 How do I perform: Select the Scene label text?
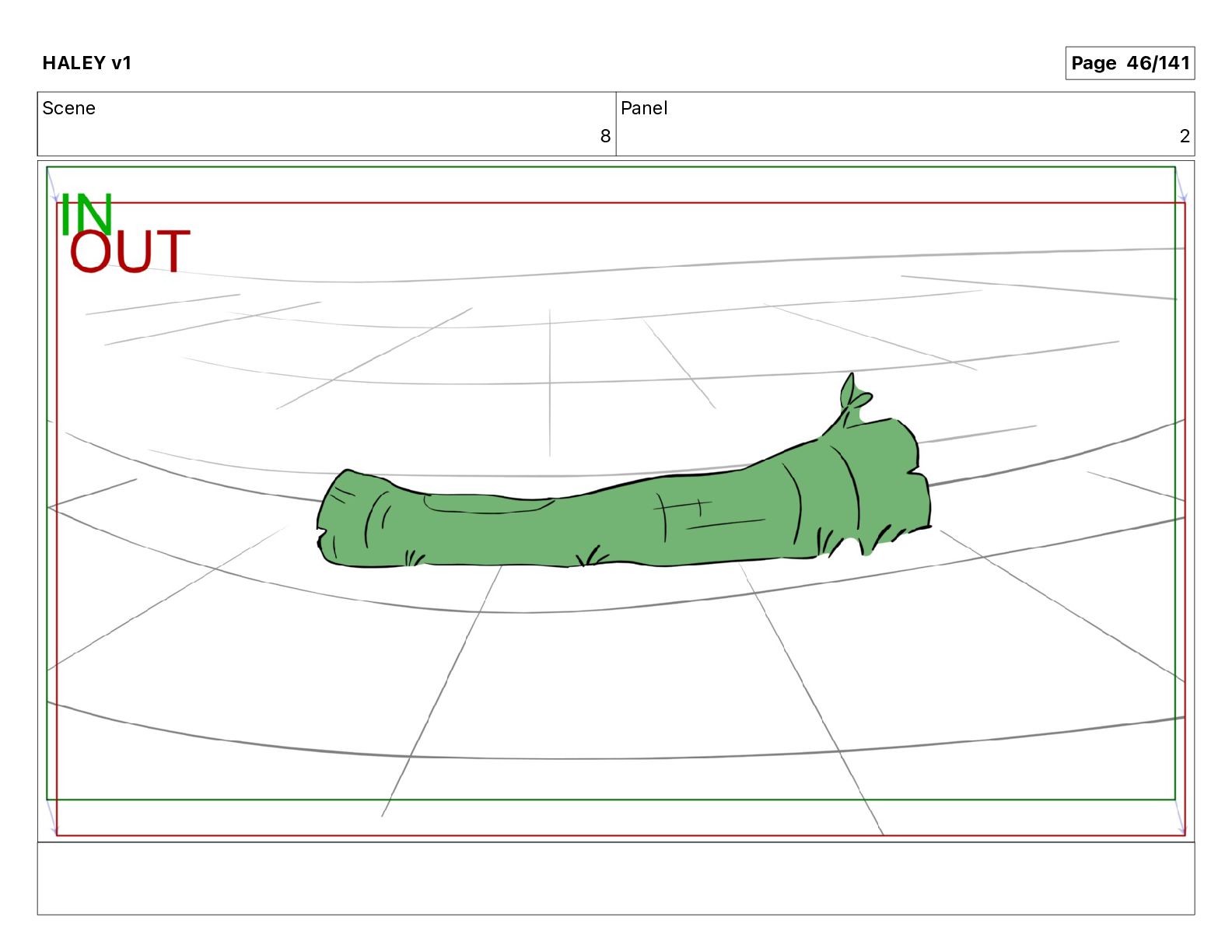tap(69, 108)
